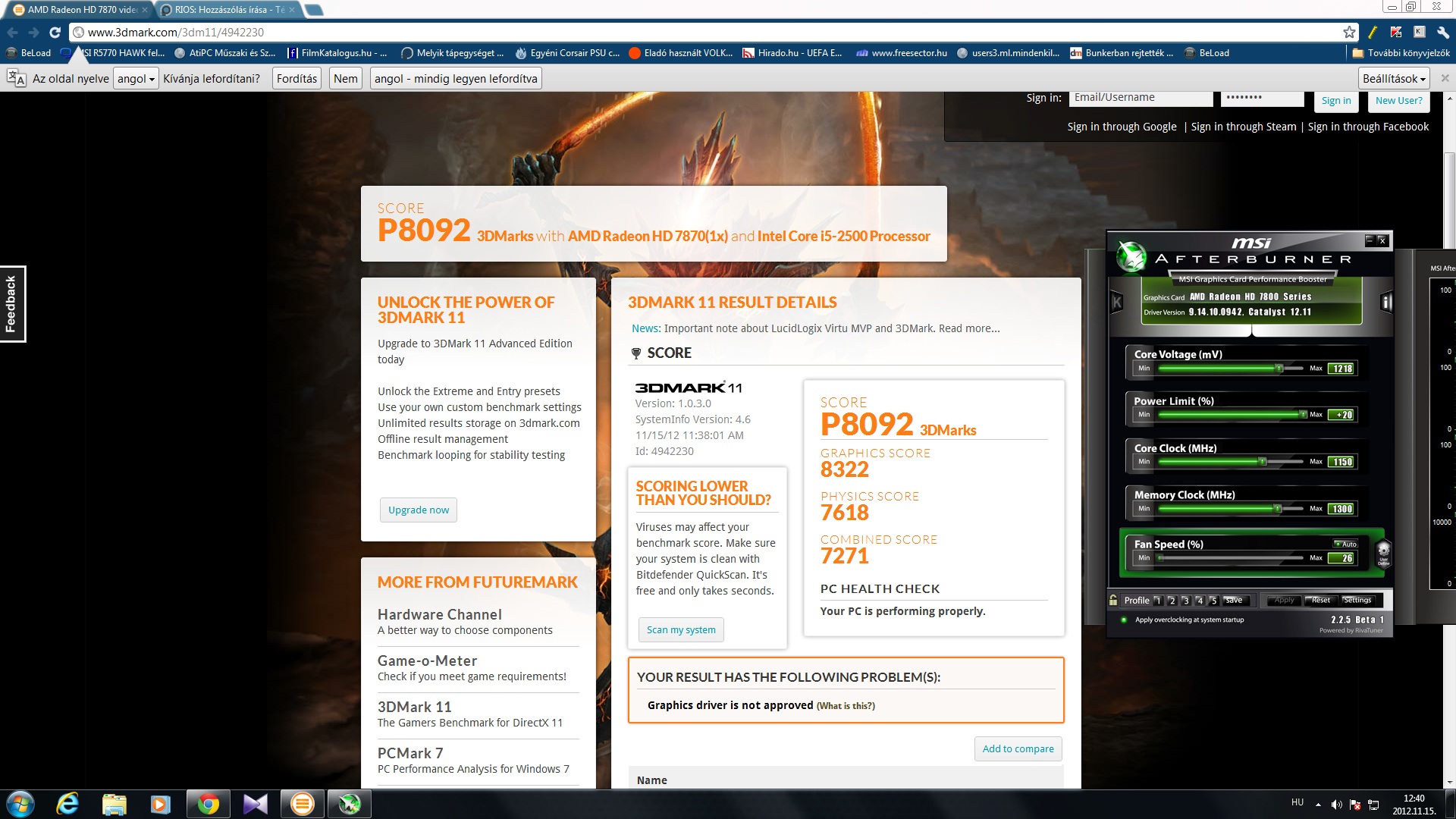Open the FilmKatalogus.hu bookmark
Image resolution: width=1456 pixels, height=819 pixels.
coord(337,53)
